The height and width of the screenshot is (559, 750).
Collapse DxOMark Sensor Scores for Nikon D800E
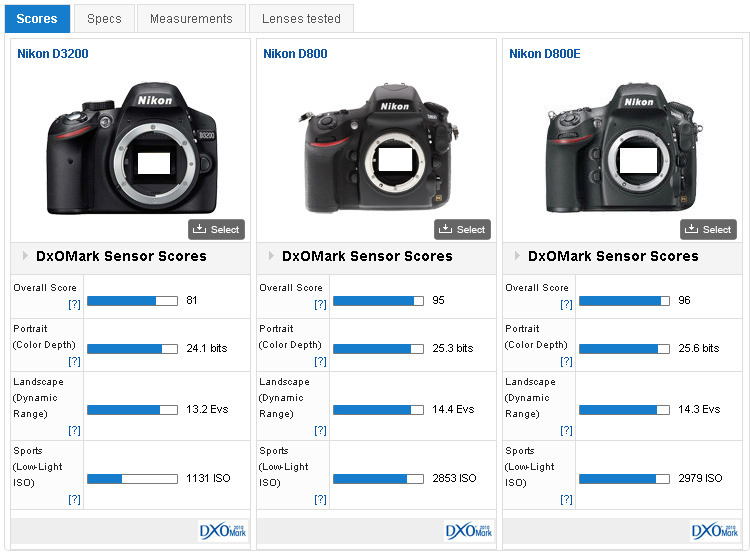[517, 256]
